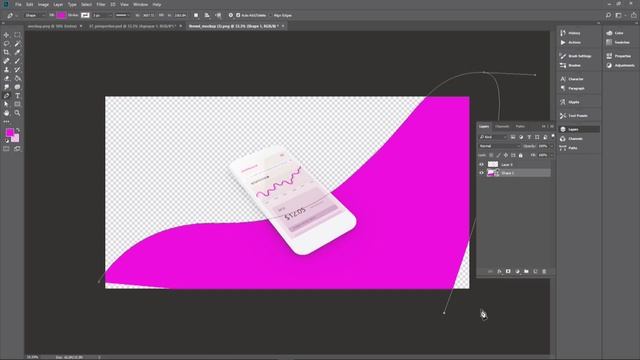
Task: Toggle lock position
Action: click(506, 155)
